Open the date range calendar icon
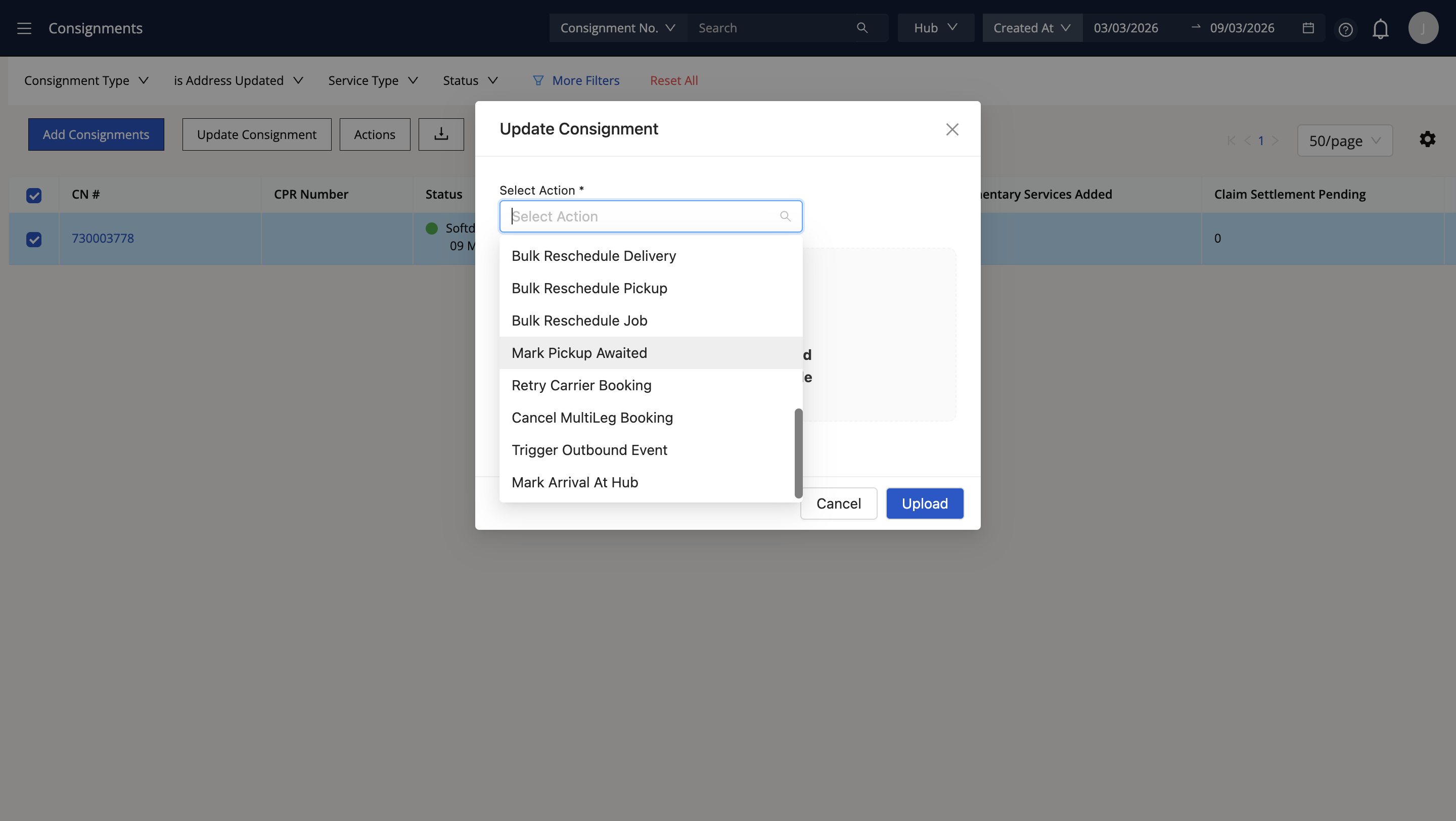This screenshot has width=1456, height=821. pos(1307,28)
